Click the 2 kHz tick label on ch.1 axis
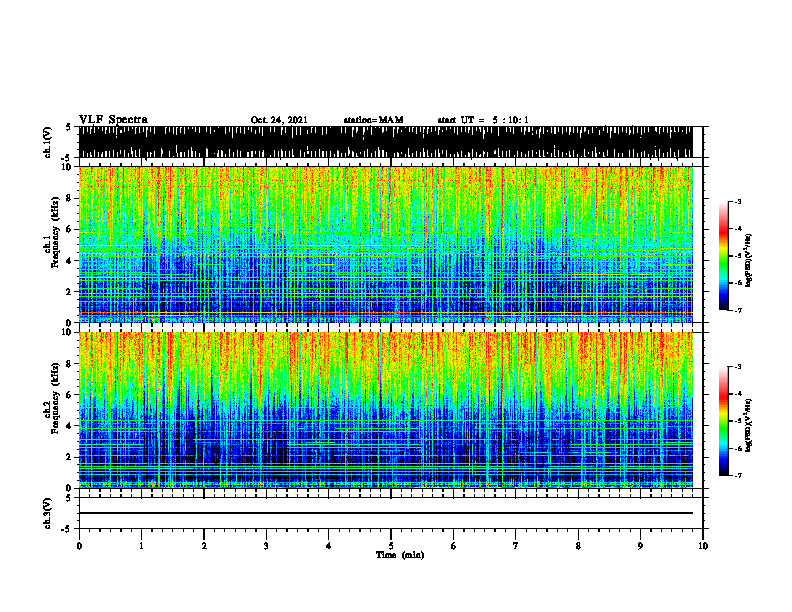Image resolution: width=792 pixels, height=612 pixels. point(70,292)
